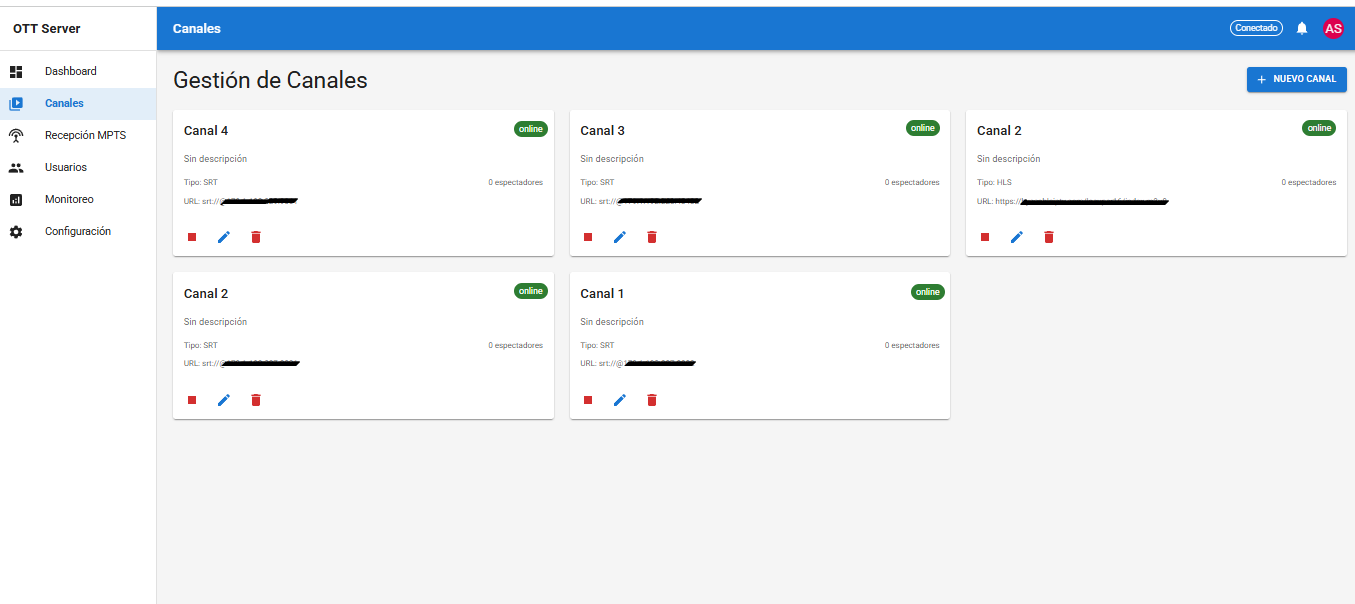
Task: Open the AS user avatar menu
Action: point(1333,28)
